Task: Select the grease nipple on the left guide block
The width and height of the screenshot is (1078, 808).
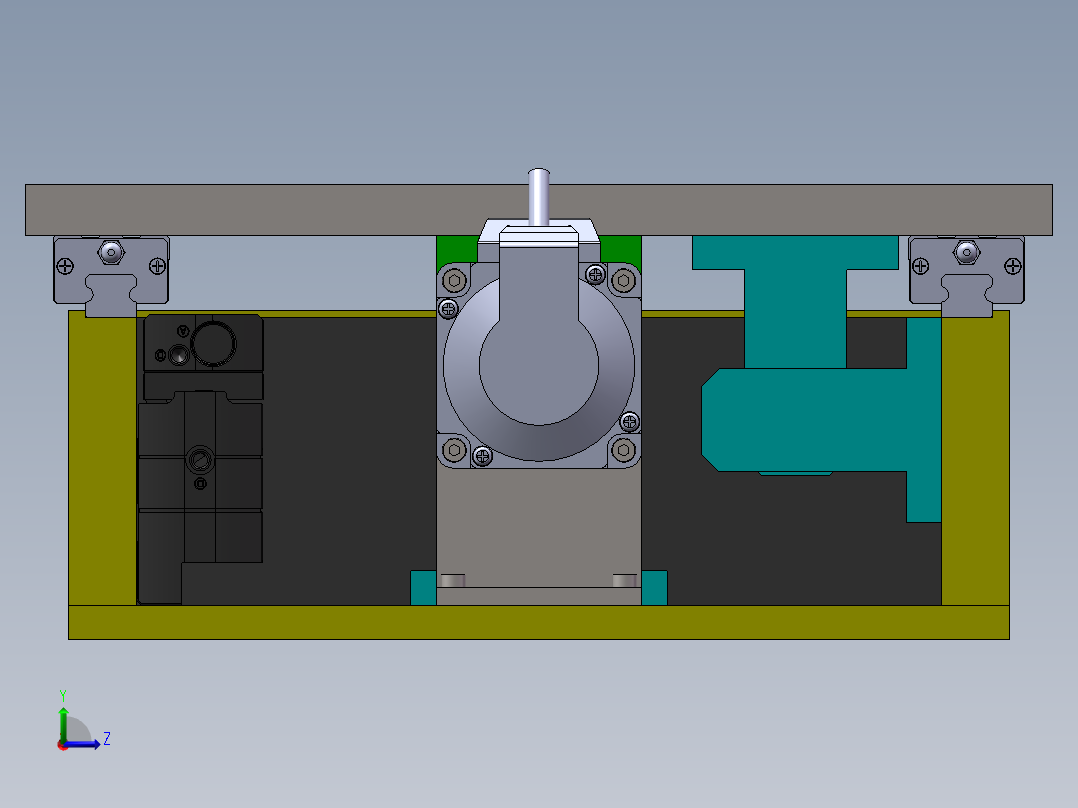Action: coord(111,252)
